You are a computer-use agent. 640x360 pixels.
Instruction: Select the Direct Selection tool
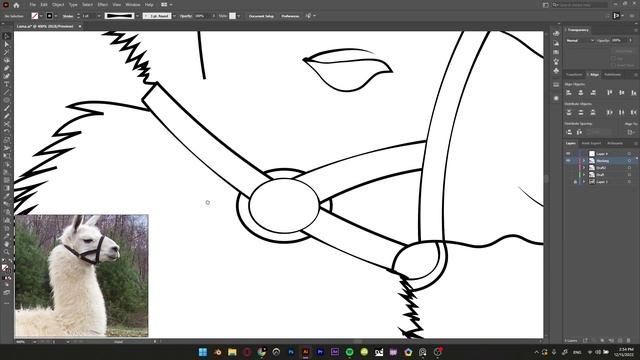pyautogui.click(x=7, y=44)
